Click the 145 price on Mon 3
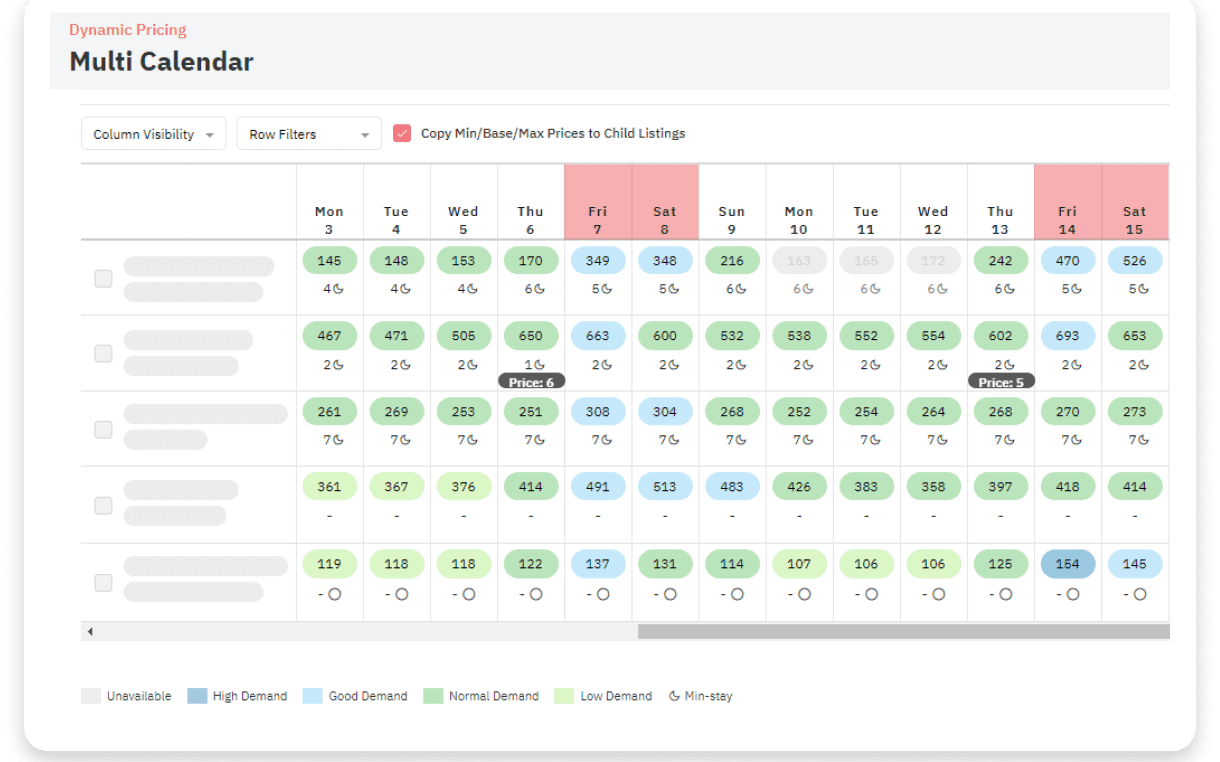1220x762 pixels. [329, 261]
